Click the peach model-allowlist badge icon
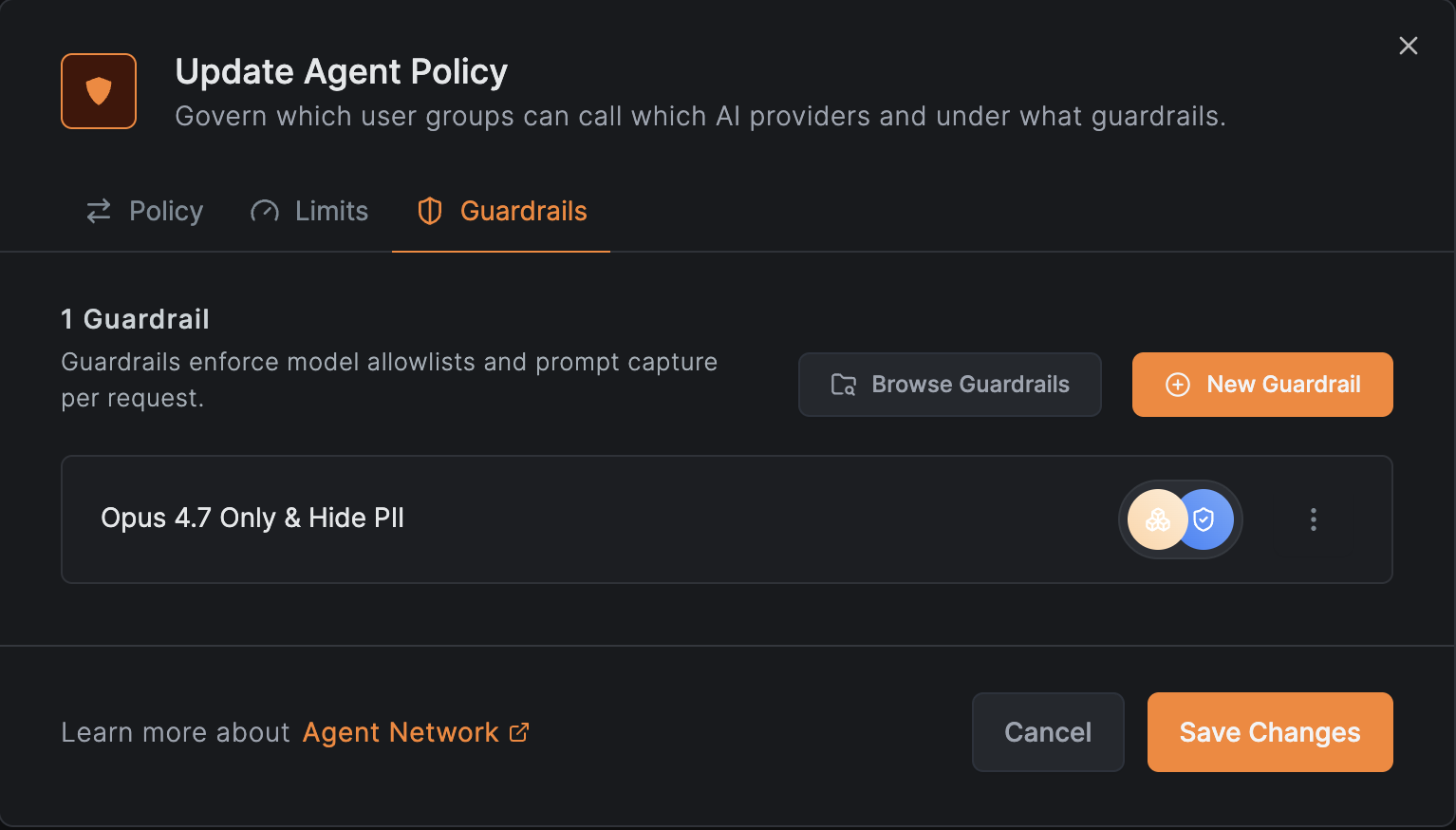This screenshot has height=830, width=1456. [x=1157, y=519]
